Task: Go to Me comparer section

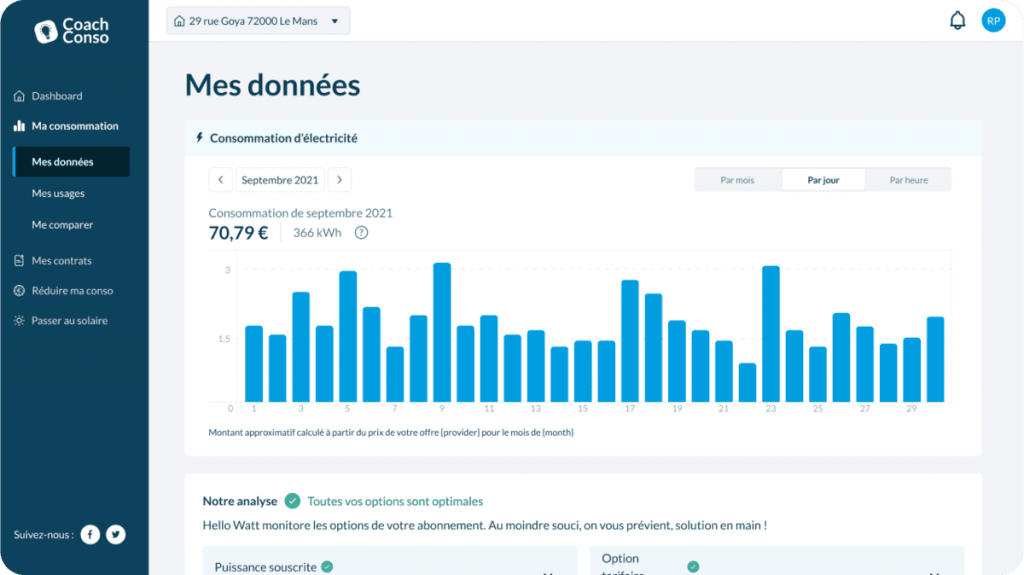Action: pyautogui.click(x=62, y=225)
